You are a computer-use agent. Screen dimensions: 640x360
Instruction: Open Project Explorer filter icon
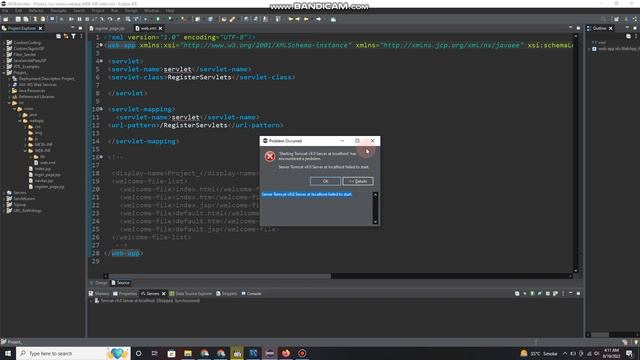pos(73,36)
